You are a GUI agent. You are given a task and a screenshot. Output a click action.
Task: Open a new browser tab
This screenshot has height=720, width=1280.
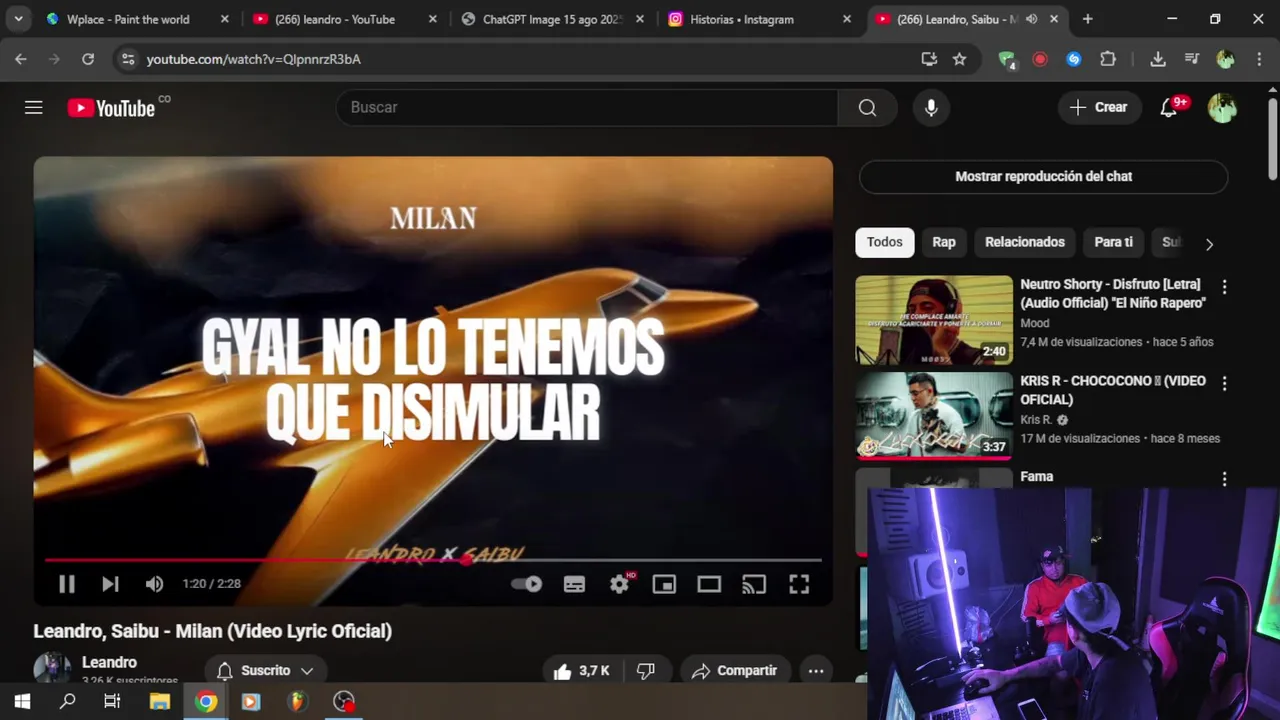pyautogui.click(x=1088, y=19)
